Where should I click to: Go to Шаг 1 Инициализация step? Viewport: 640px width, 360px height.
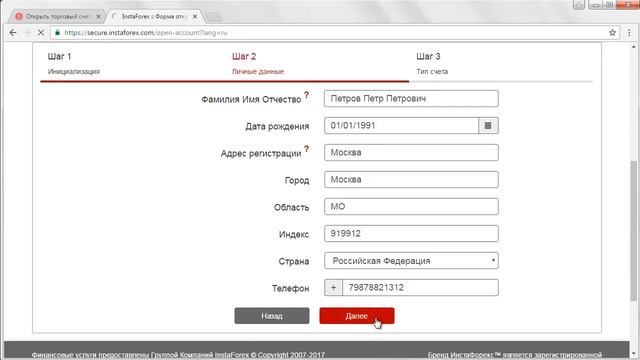[73, 64]
